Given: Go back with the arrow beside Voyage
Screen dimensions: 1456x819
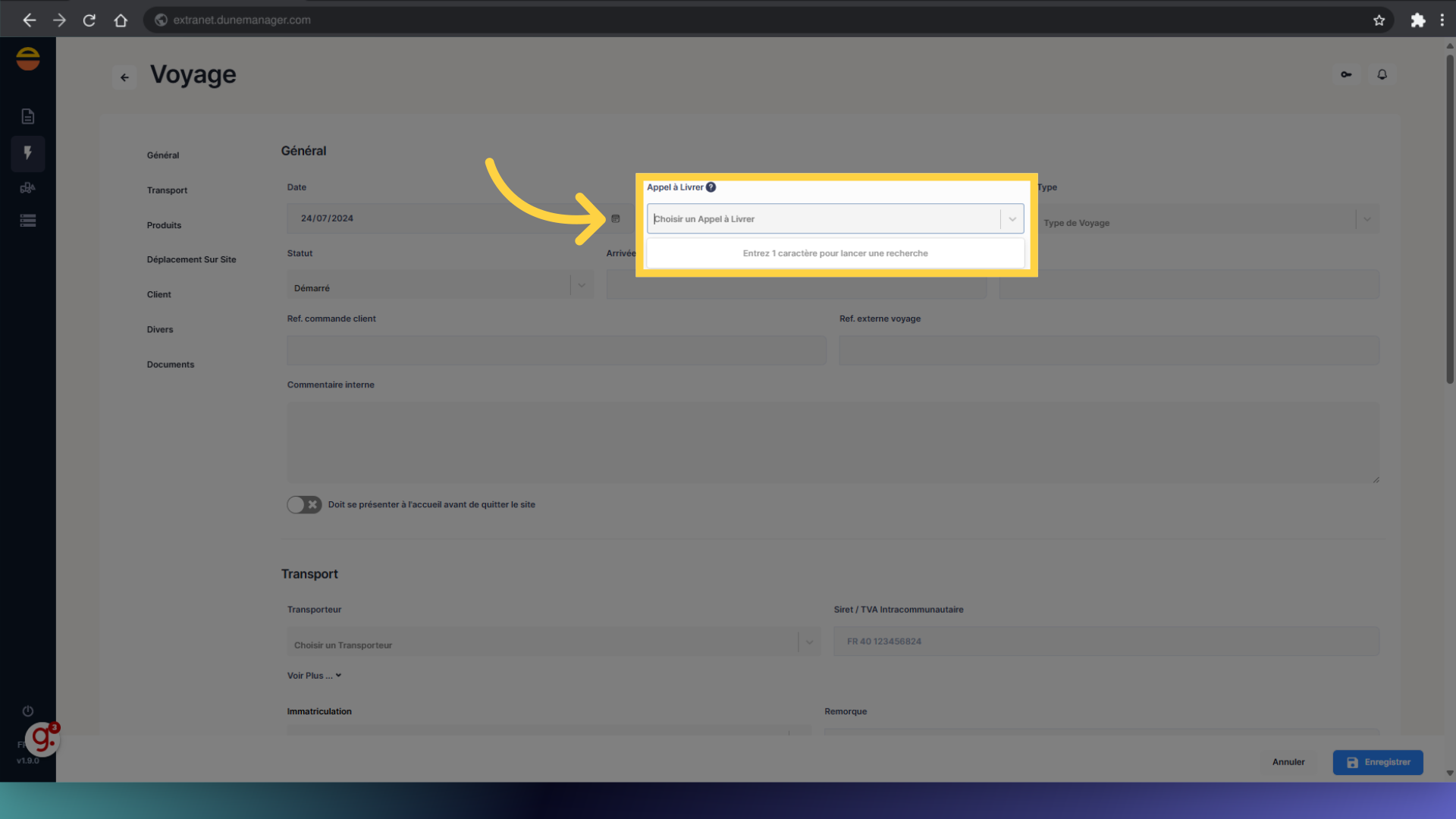Looking at the screenshot, I should coord(124,77).
